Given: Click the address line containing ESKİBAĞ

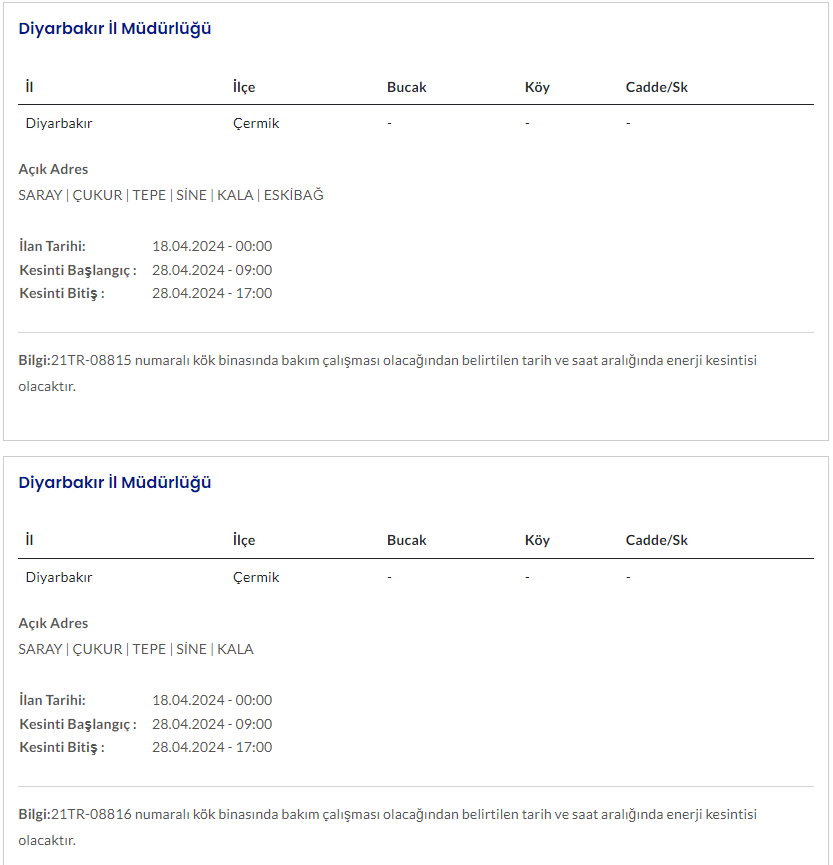Looking at the screenshot, I should tap(171, 195).
